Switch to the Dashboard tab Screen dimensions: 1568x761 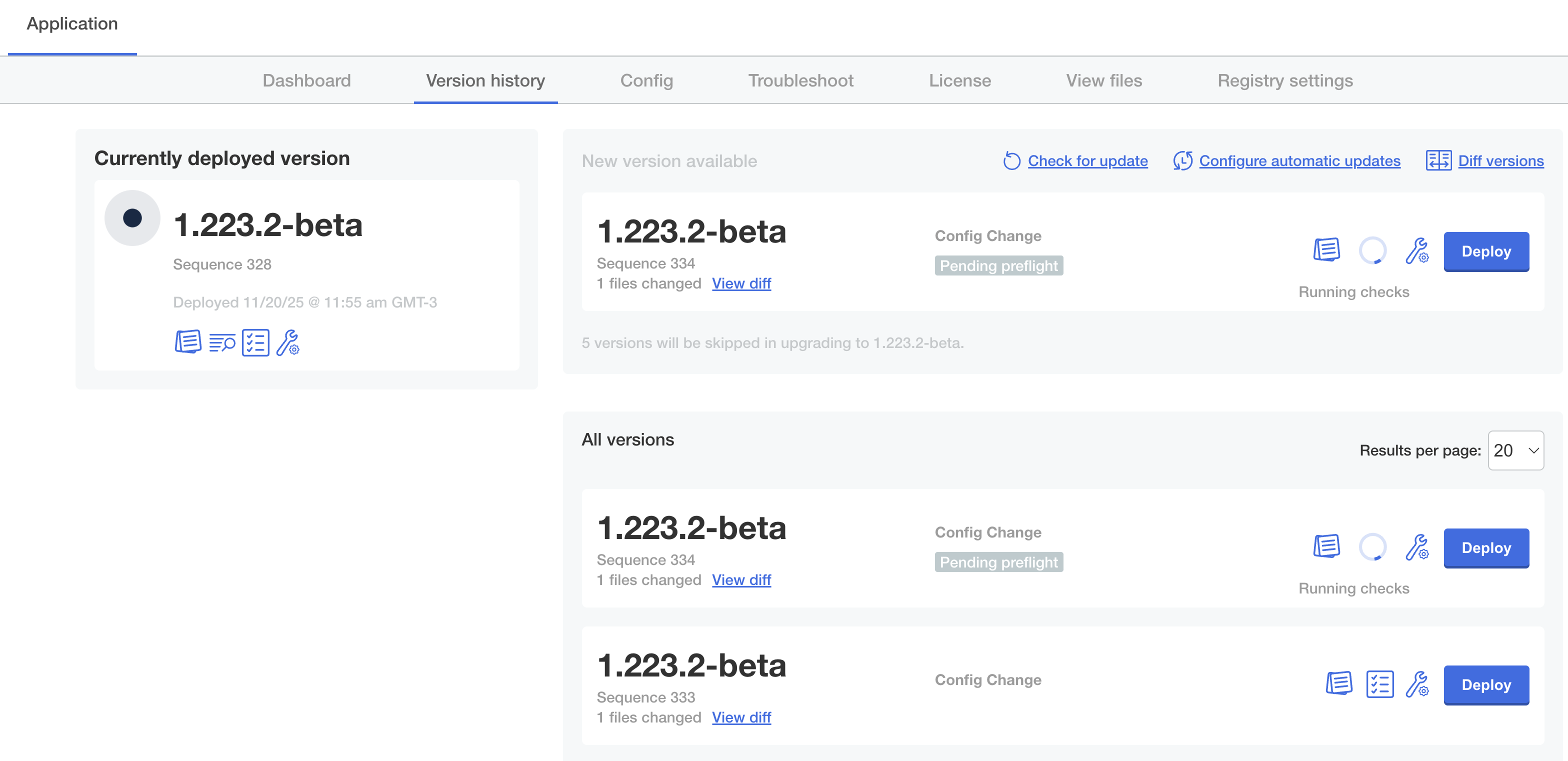[x=306, y=80]
